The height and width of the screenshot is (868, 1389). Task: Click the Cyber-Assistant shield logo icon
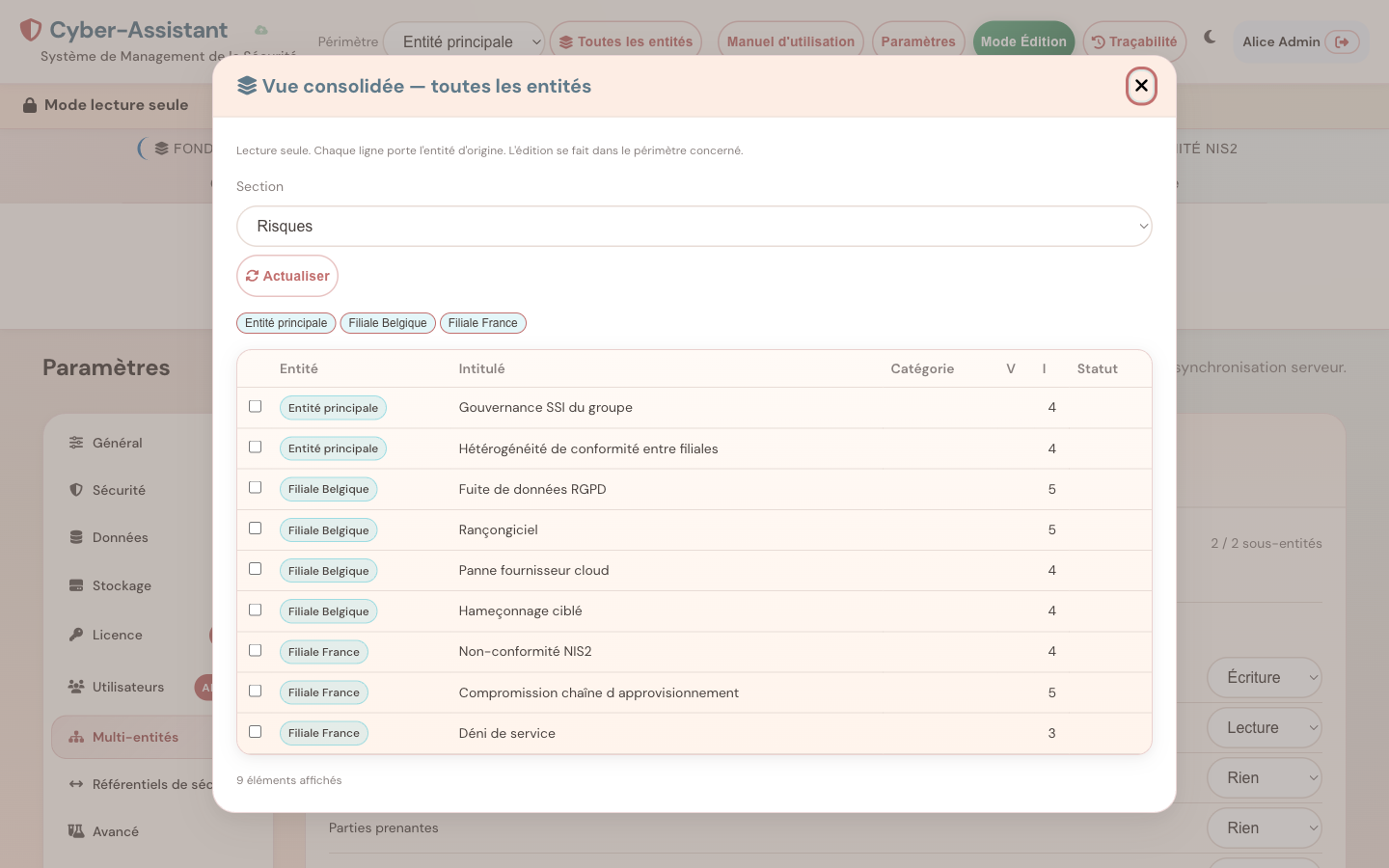click(31, 30)
